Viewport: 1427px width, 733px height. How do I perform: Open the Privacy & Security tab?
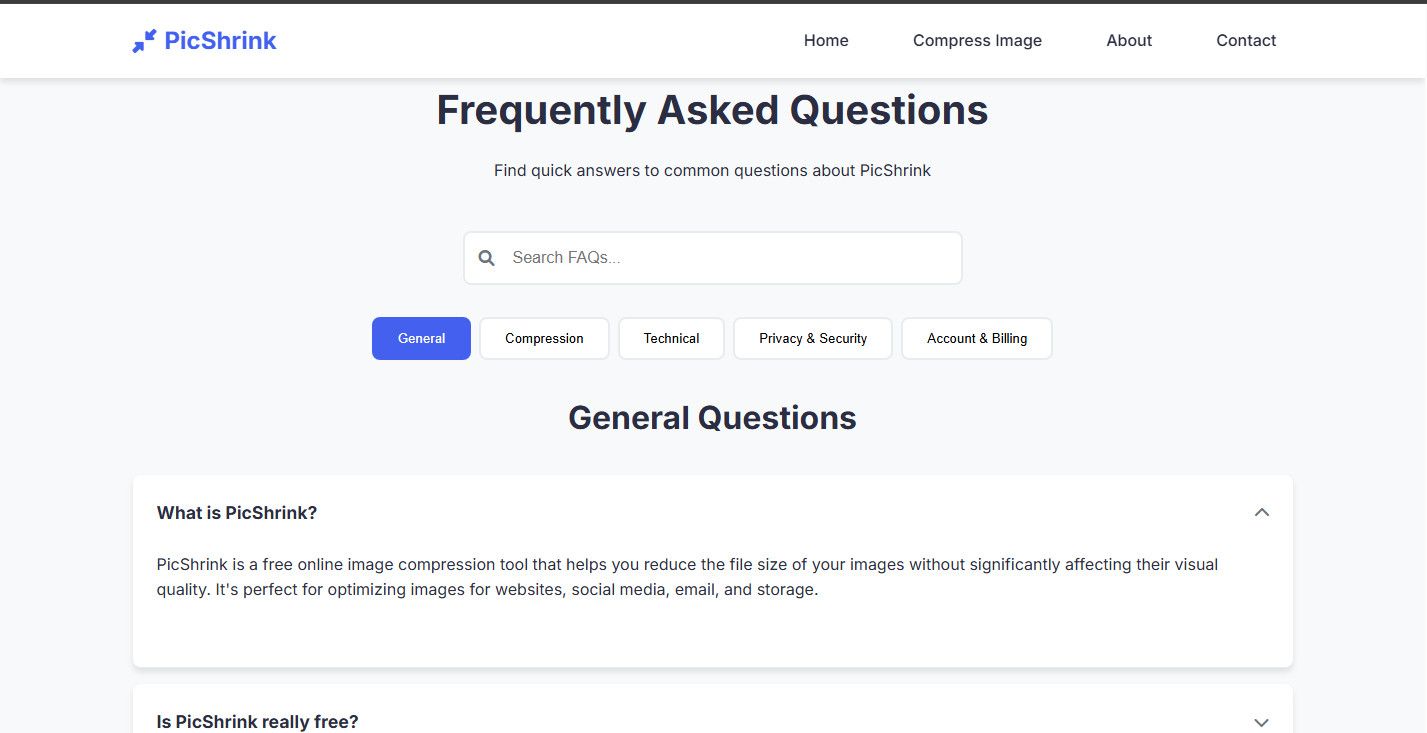pyautogui.click(x=812, y=339)
